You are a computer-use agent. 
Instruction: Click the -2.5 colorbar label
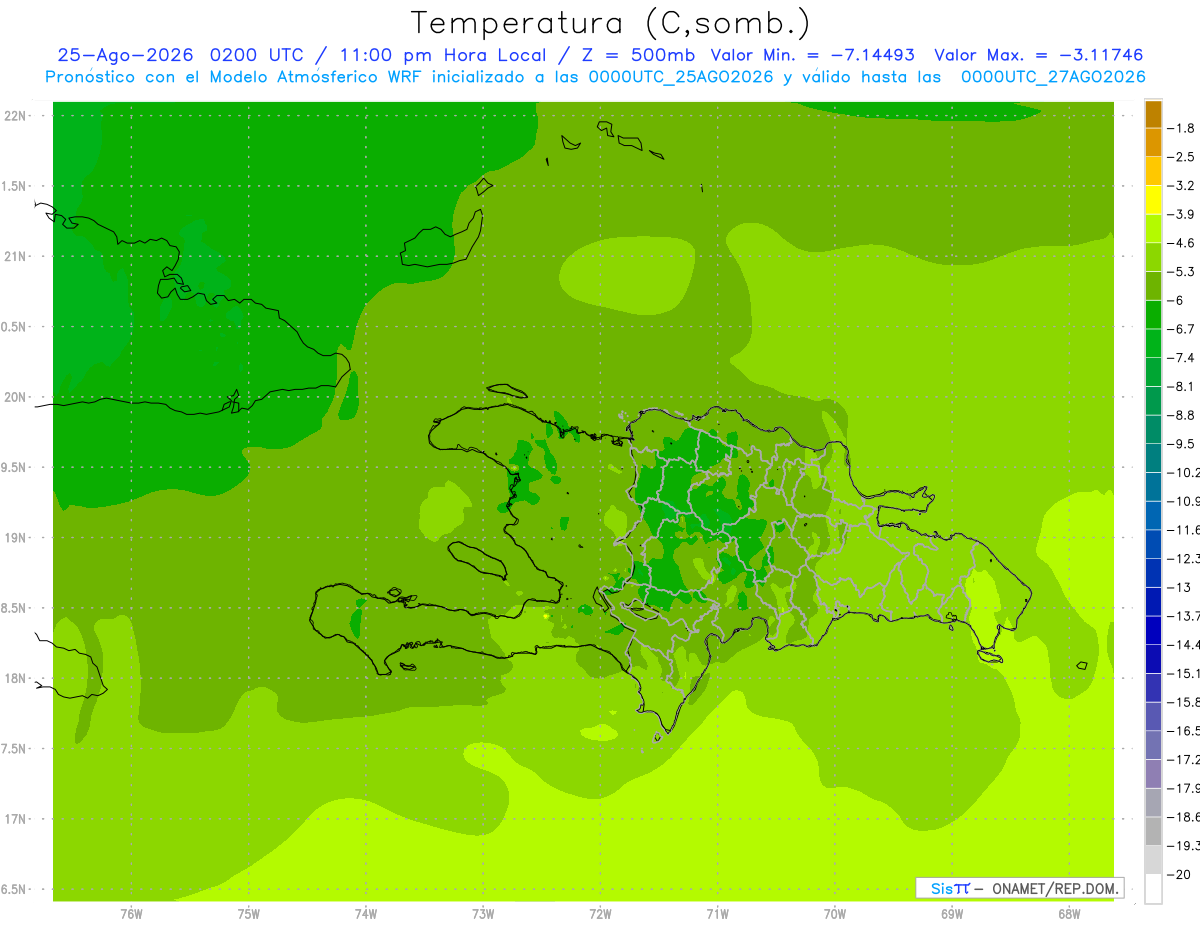[x=1181, y=157]
